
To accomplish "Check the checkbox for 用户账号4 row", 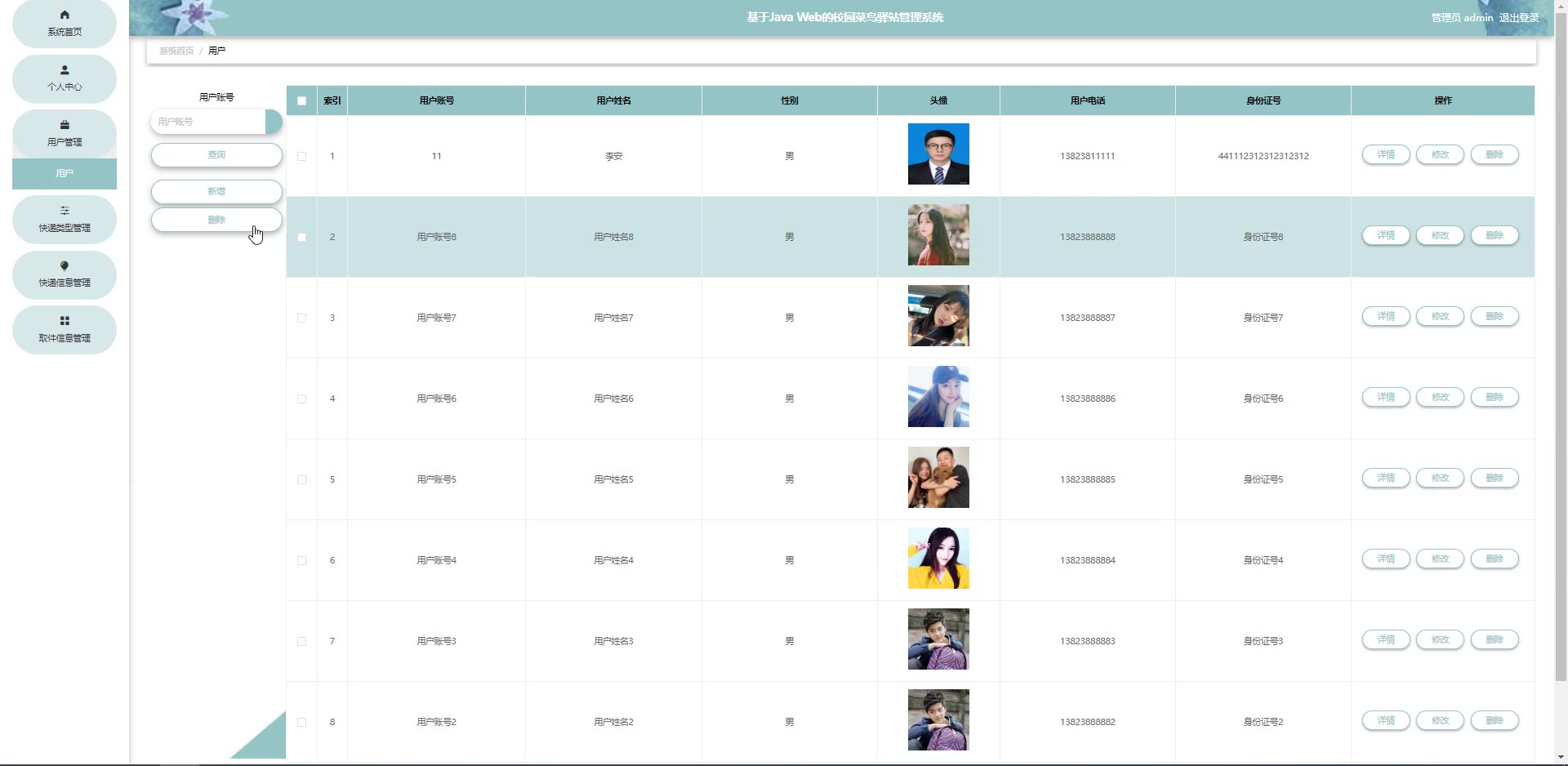I will pyautogui.click(x=302, y=560).
